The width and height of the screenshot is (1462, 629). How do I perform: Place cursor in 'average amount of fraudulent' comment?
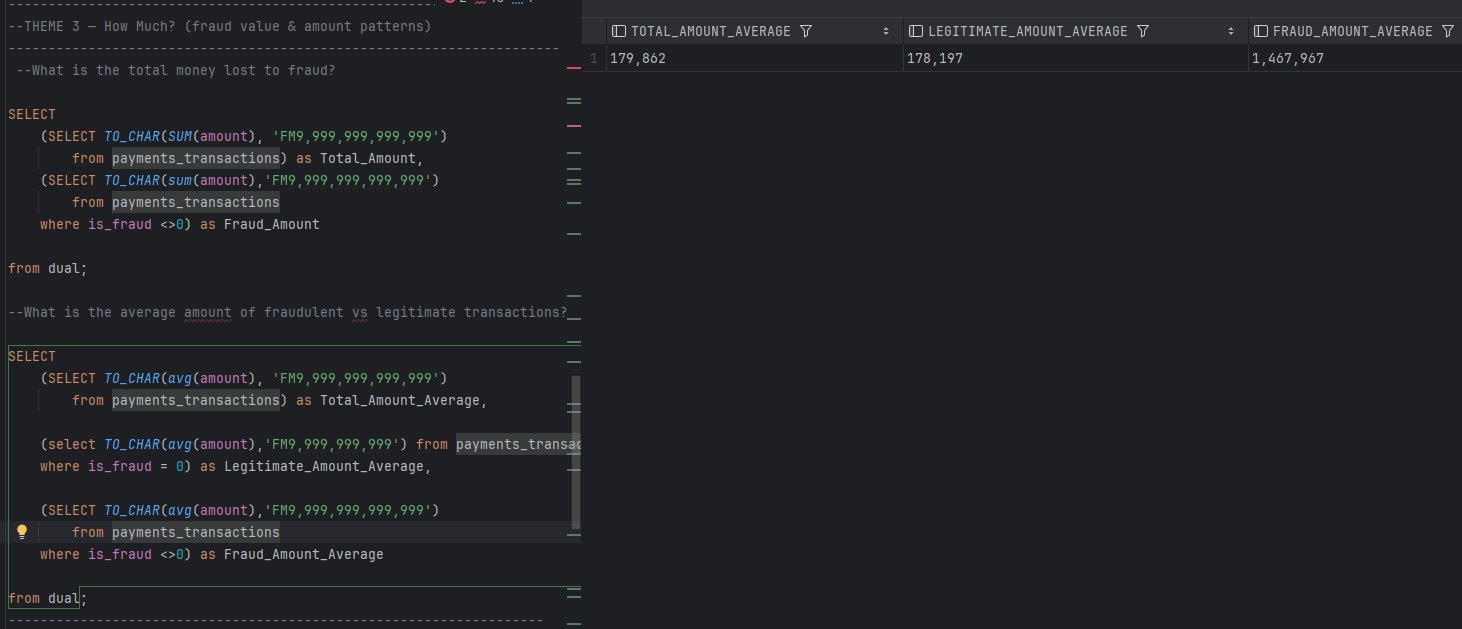(x=287, y=312)
